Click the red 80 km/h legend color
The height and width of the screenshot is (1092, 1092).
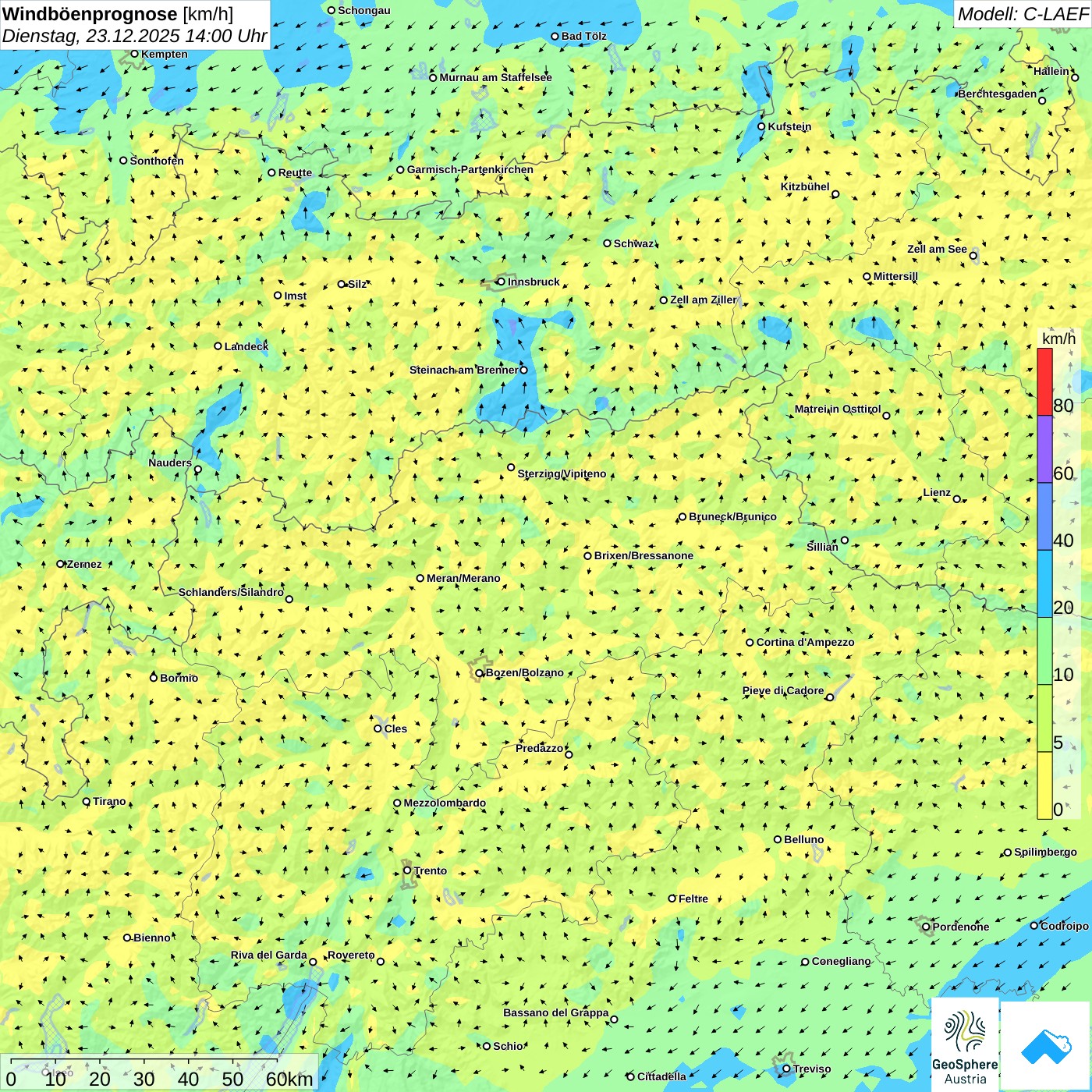coord(1044,381)
